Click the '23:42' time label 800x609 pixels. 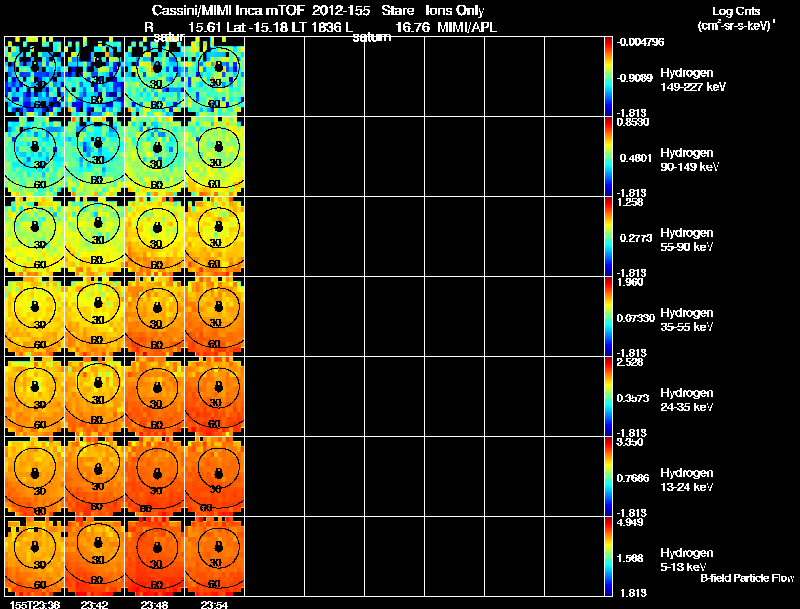point(94,604)
